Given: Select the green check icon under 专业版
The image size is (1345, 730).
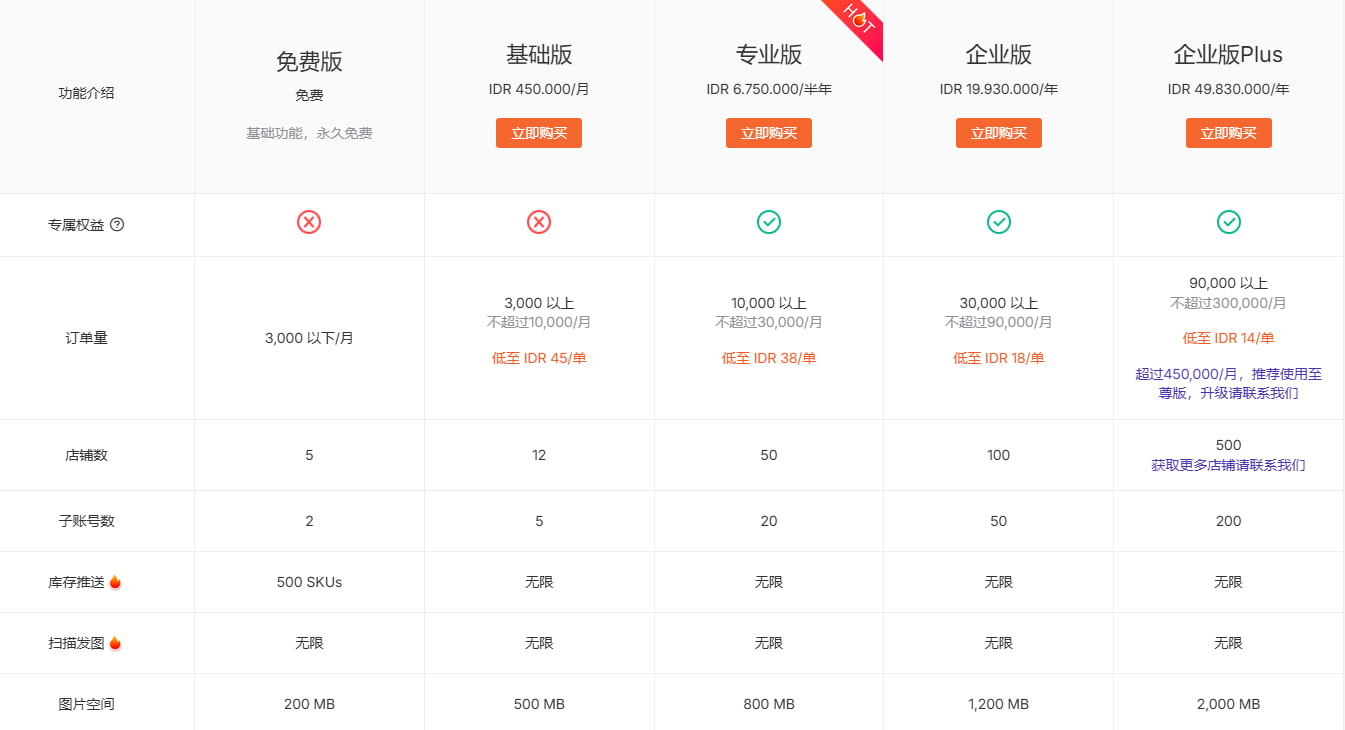Looking at the screenshot, I should click(768, 223).
